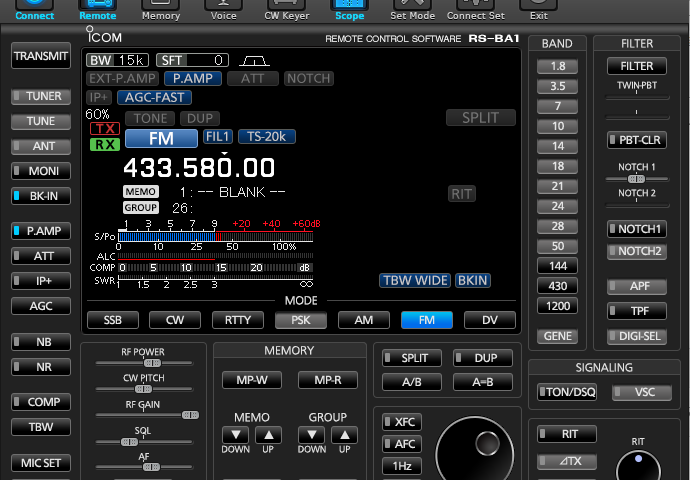Click the MP-R memory button

[x=328, y=380]
